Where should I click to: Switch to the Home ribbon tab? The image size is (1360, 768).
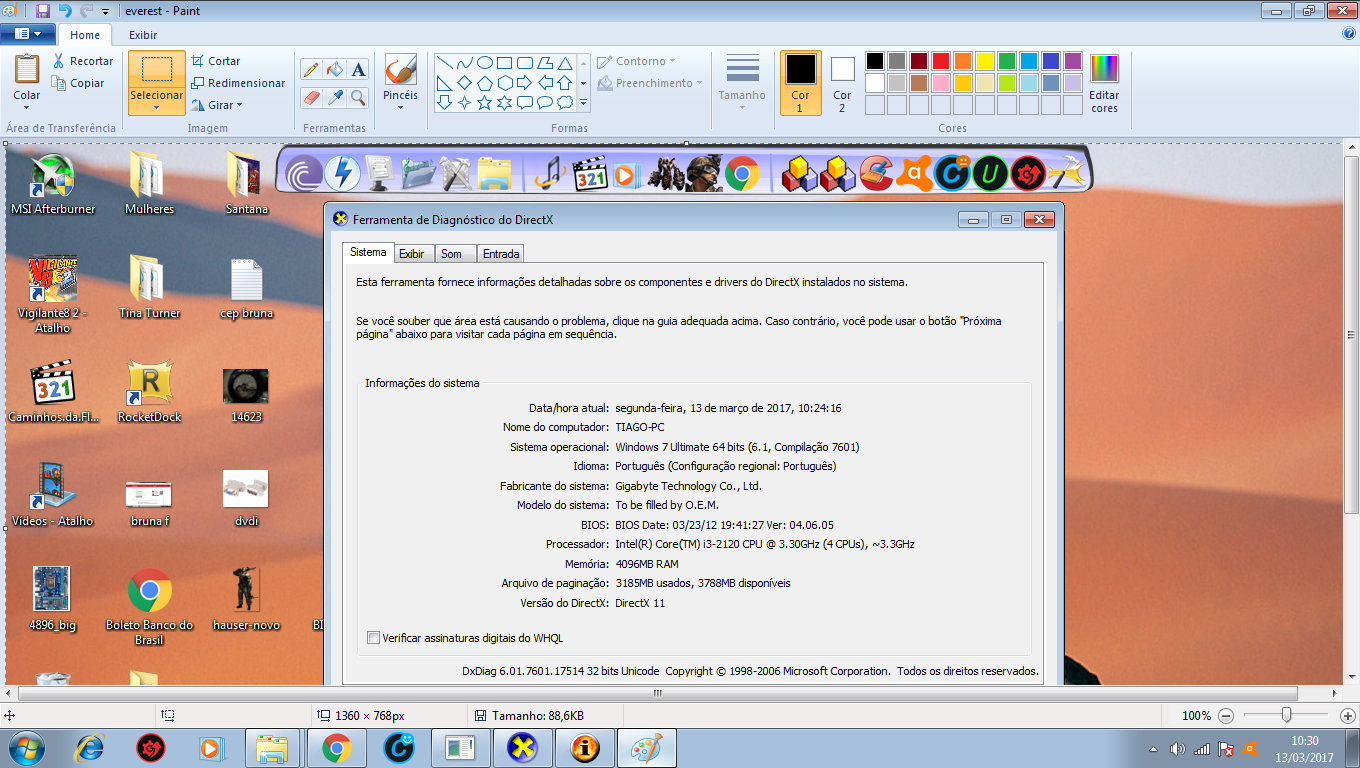point(85,35)
